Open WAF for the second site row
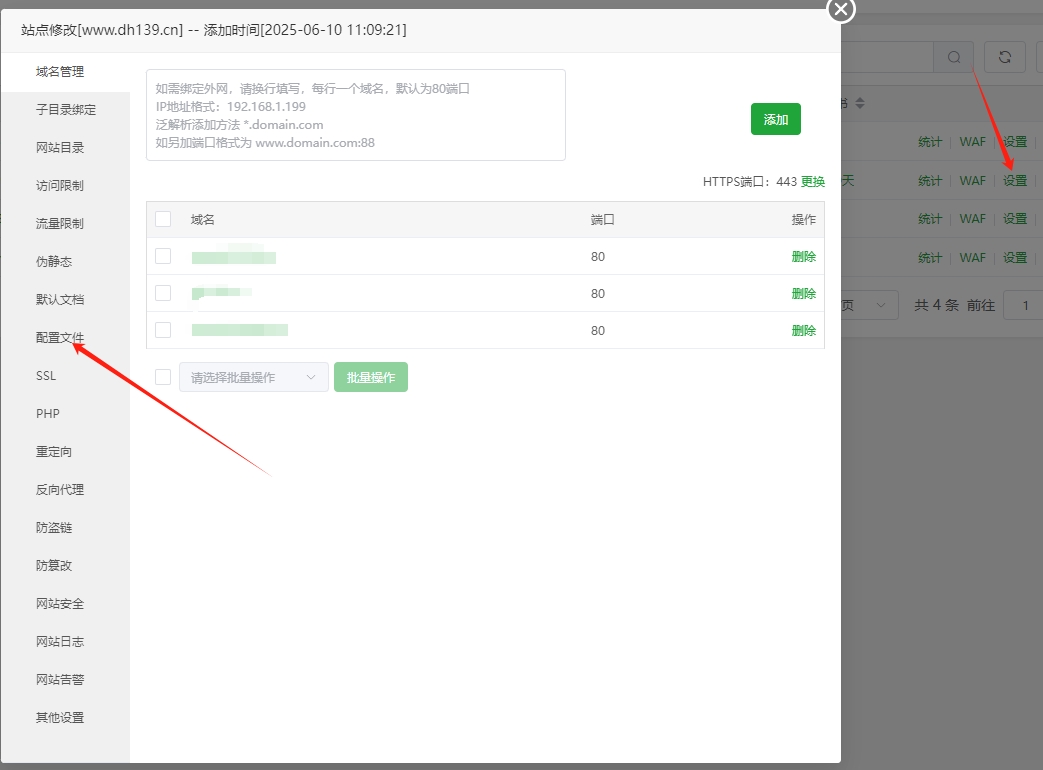The width and height of the screenshot is (1043, 770). (x=972, y=181)
